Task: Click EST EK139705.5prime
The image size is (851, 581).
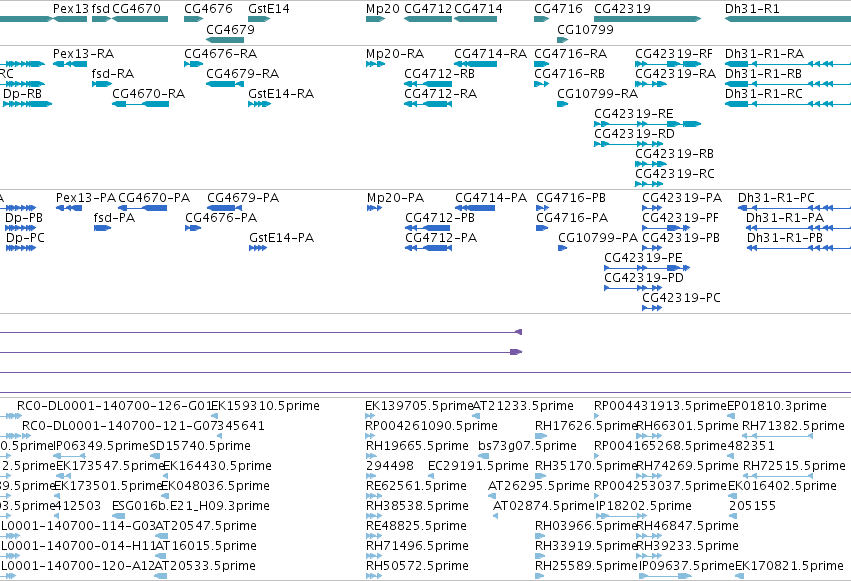Action: tap(370, 416)
